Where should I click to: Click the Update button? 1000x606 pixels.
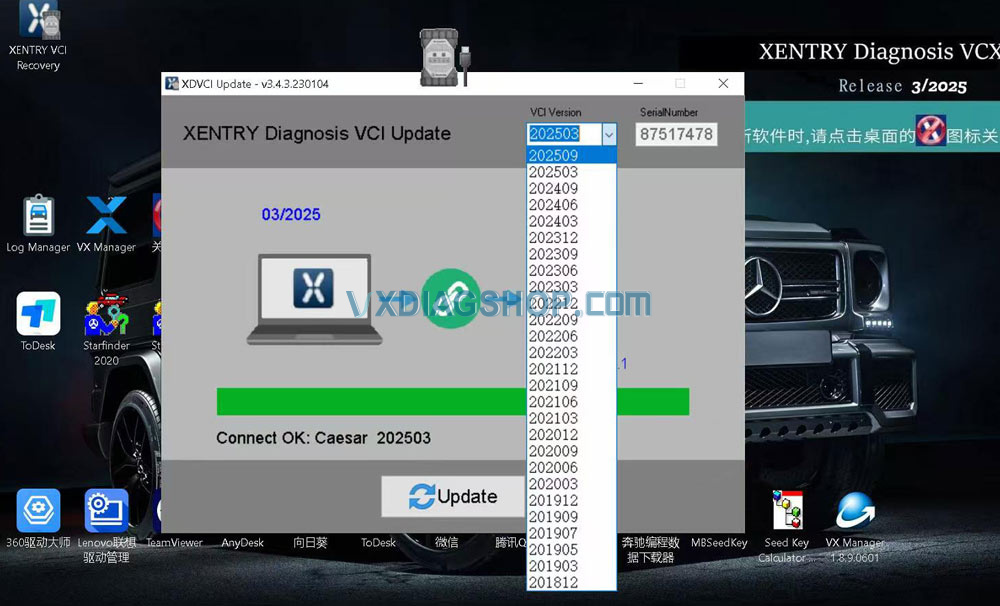click(453, 496)
